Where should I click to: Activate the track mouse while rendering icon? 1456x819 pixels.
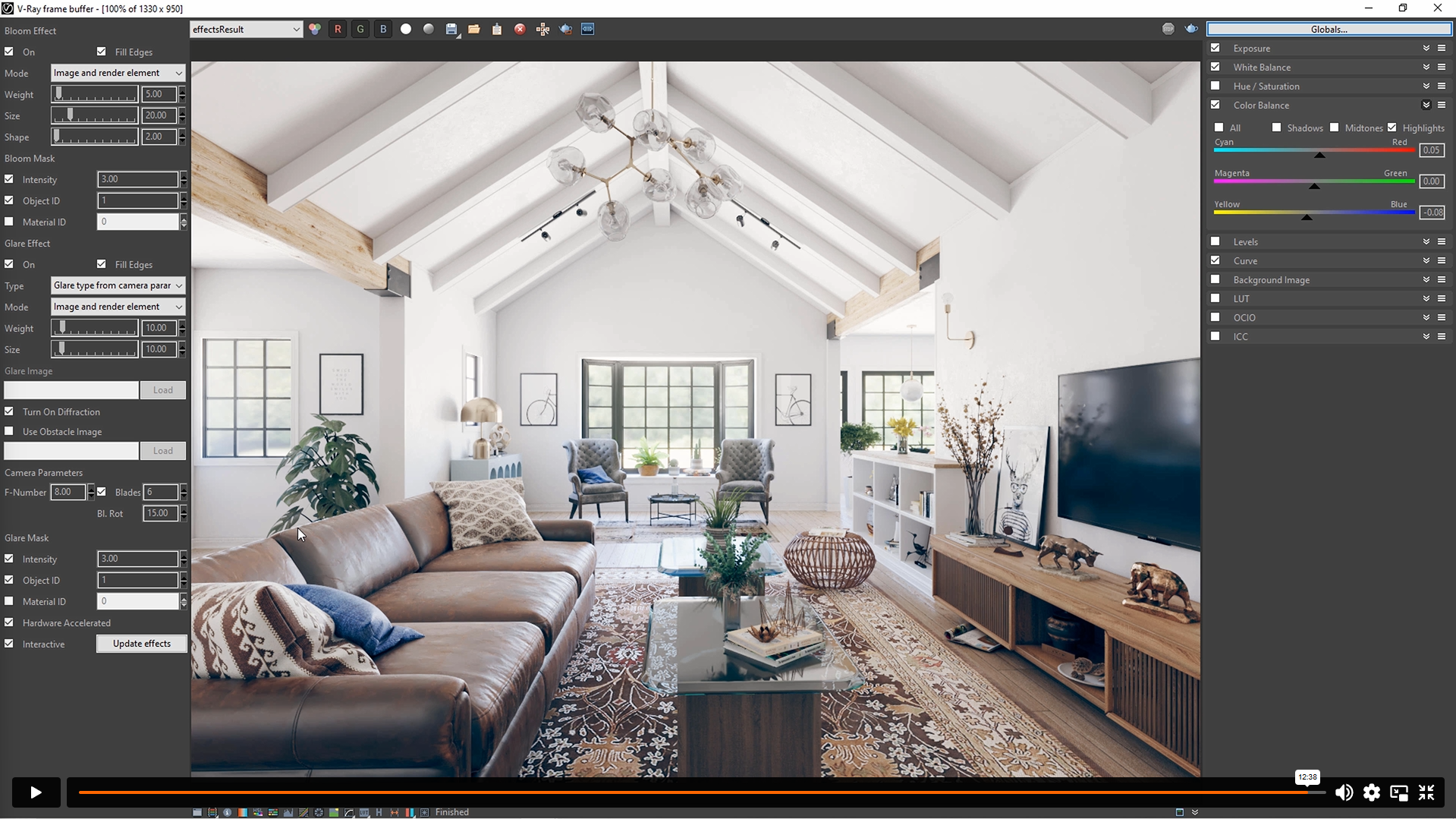pos(542,29)
